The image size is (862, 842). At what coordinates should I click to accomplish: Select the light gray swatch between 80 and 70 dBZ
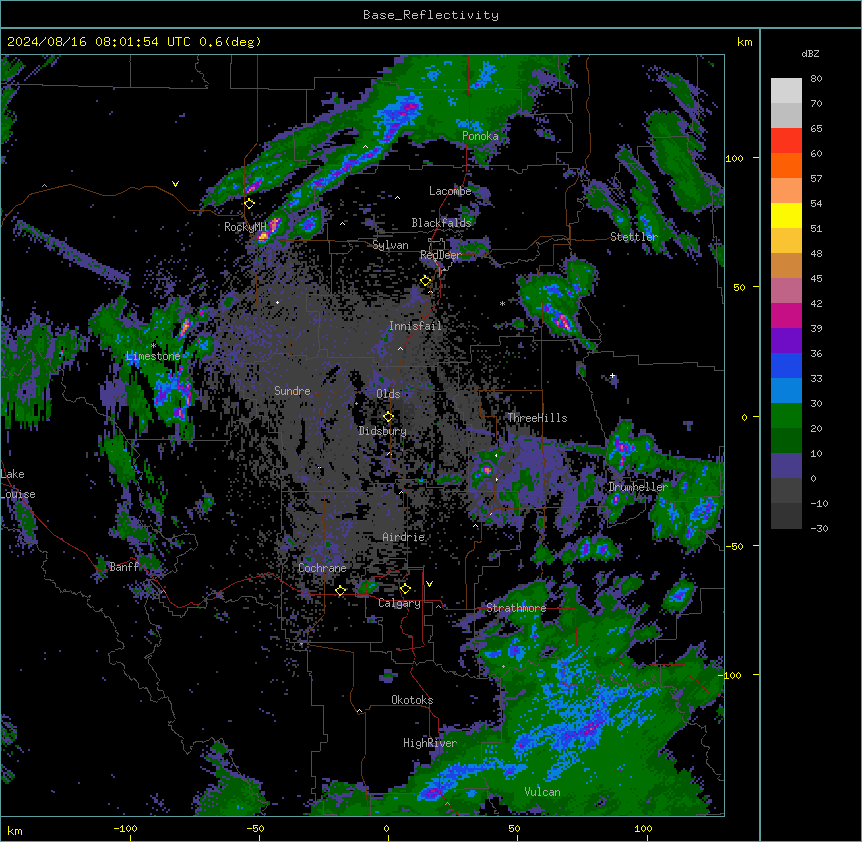(x=786, y=91)
